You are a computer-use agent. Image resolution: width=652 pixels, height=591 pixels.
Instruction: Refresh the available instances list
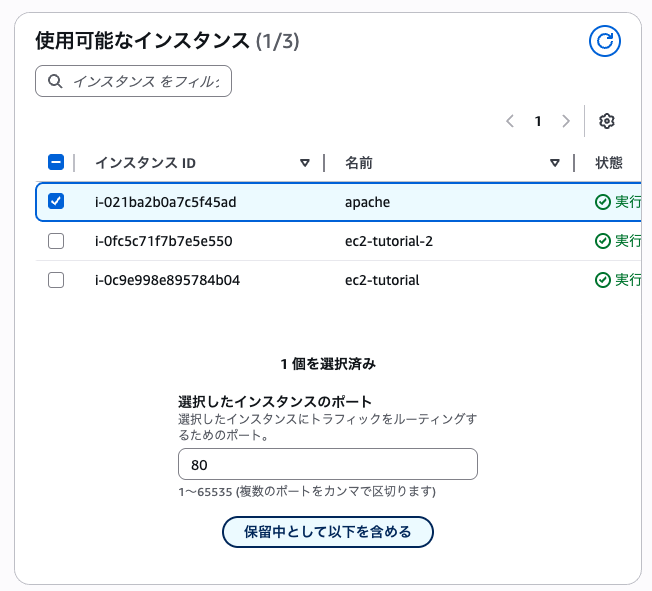(x=605, y=41)
